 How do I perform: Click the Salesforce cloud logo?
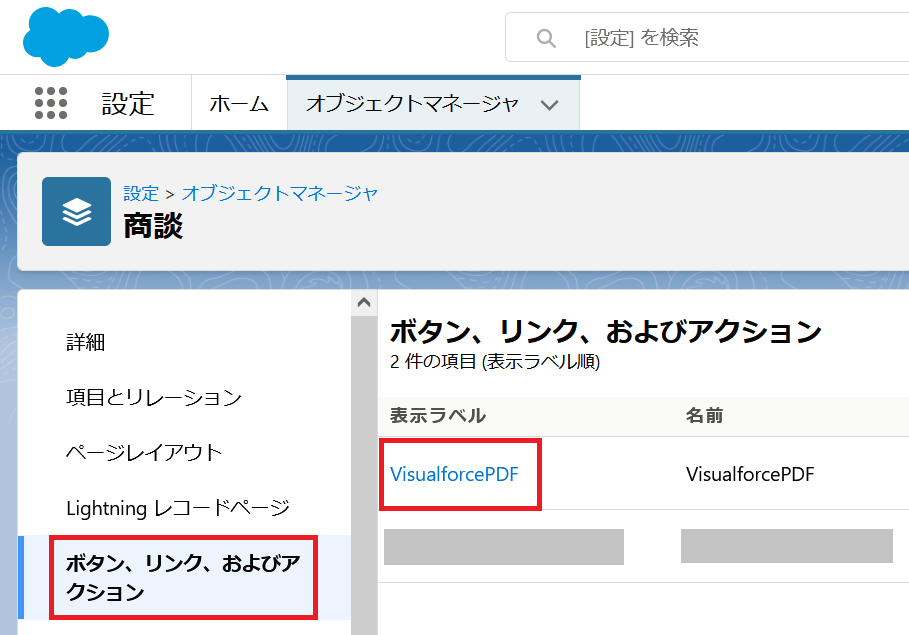pyautogui.click(x=66, y=37)
